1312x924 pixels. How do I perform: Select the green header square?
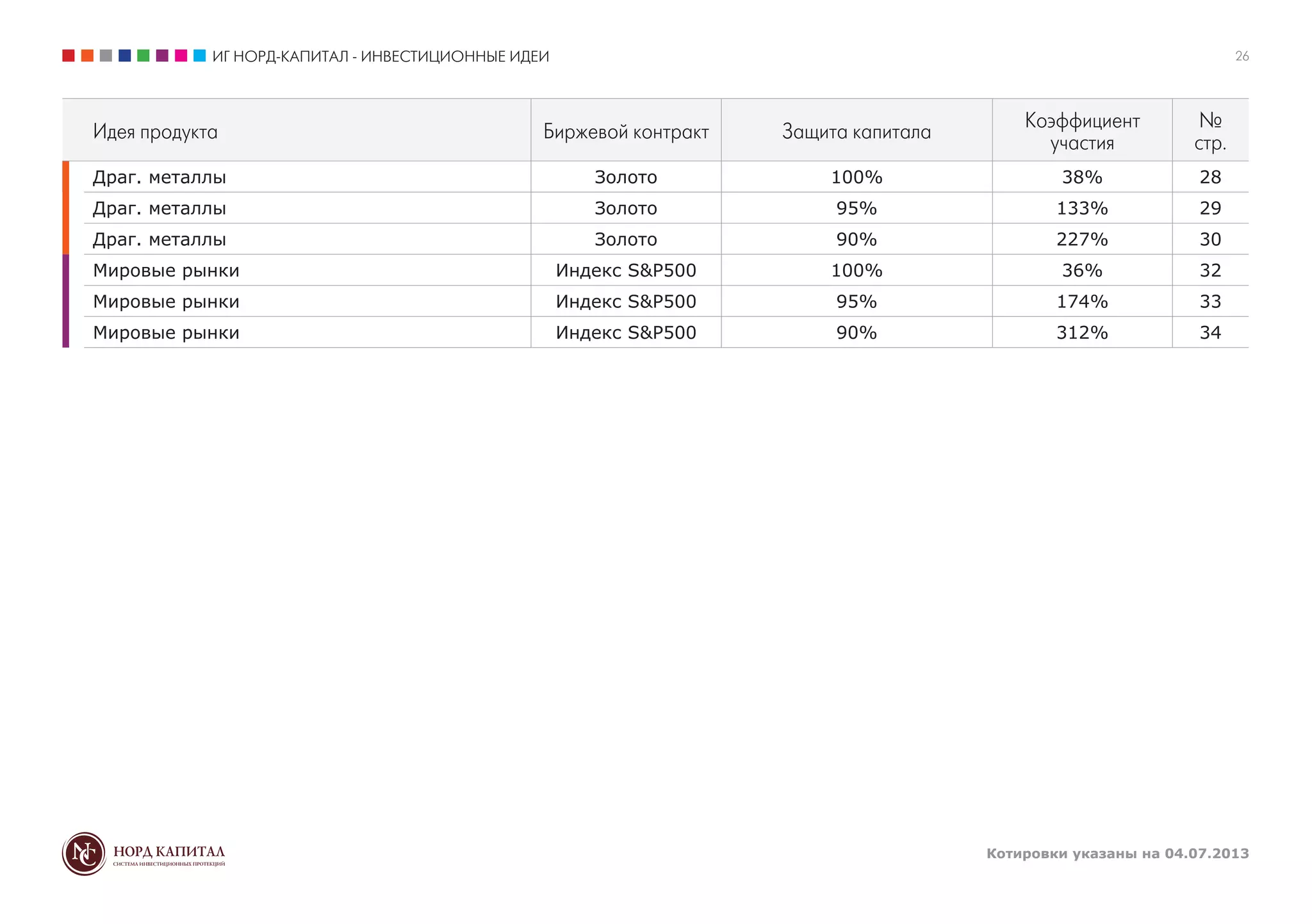(x=143, y=56)
